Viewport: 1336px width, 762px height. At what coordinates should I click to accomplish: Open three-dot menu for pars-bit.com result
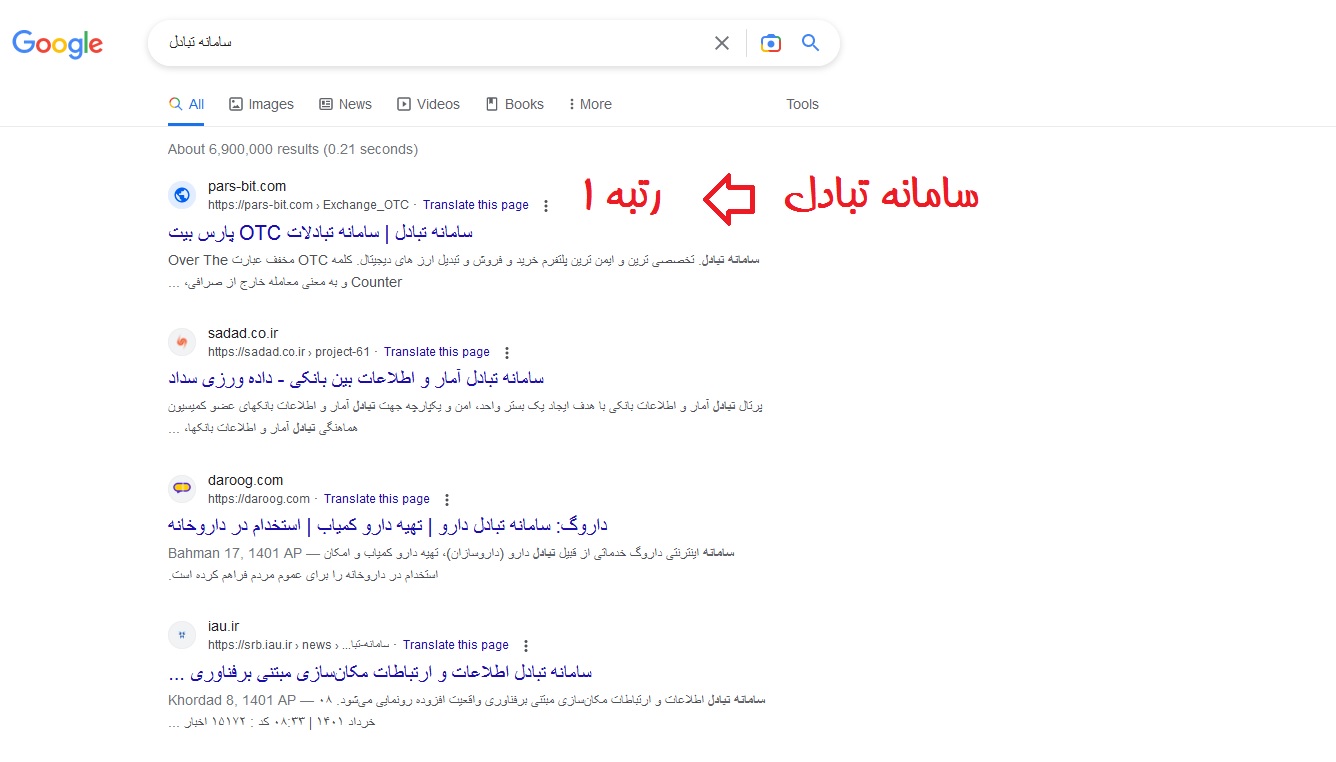point(545,206)
